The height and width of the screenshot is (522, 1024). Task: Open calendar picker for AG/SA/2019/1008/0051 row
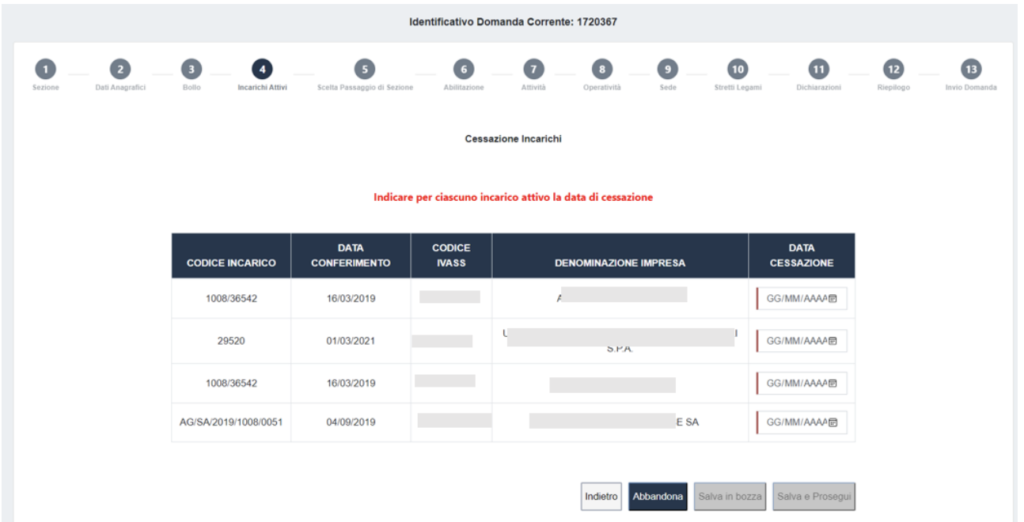(x=833, y=423)
